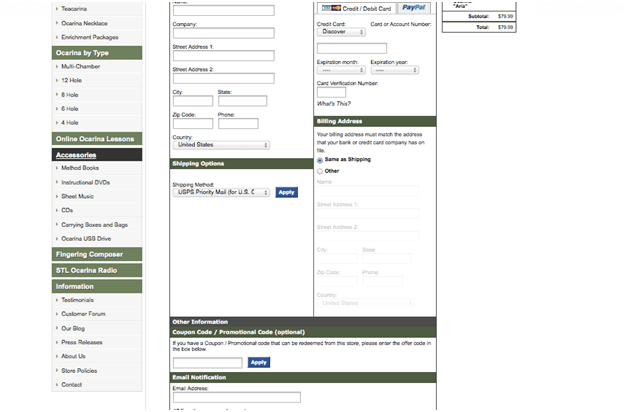Click the Card Verification Number field
Screen dimensions: 628x412
pyautogui.click(x=331, y=92)
